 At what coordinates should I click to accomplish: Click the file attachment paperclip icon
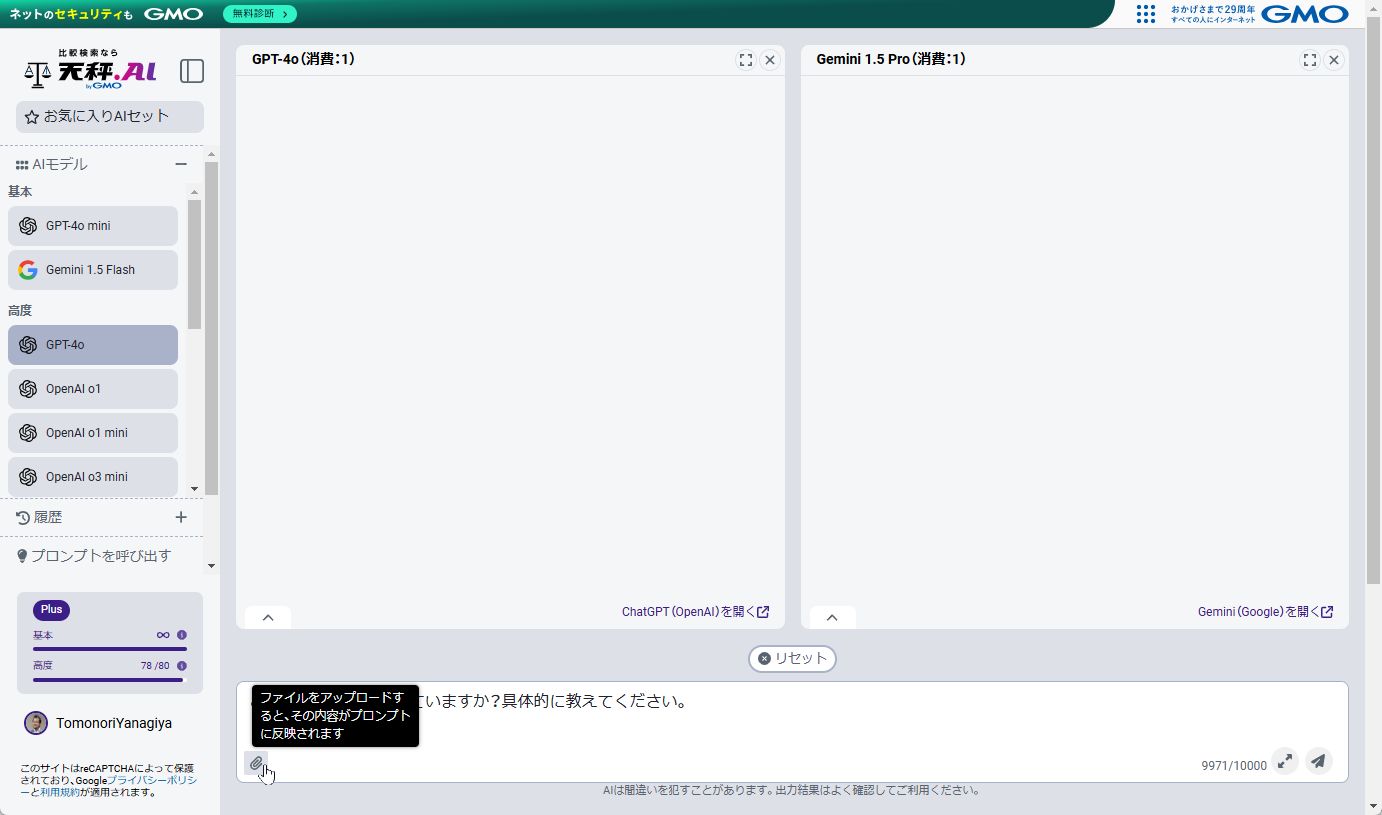[257, 762]
